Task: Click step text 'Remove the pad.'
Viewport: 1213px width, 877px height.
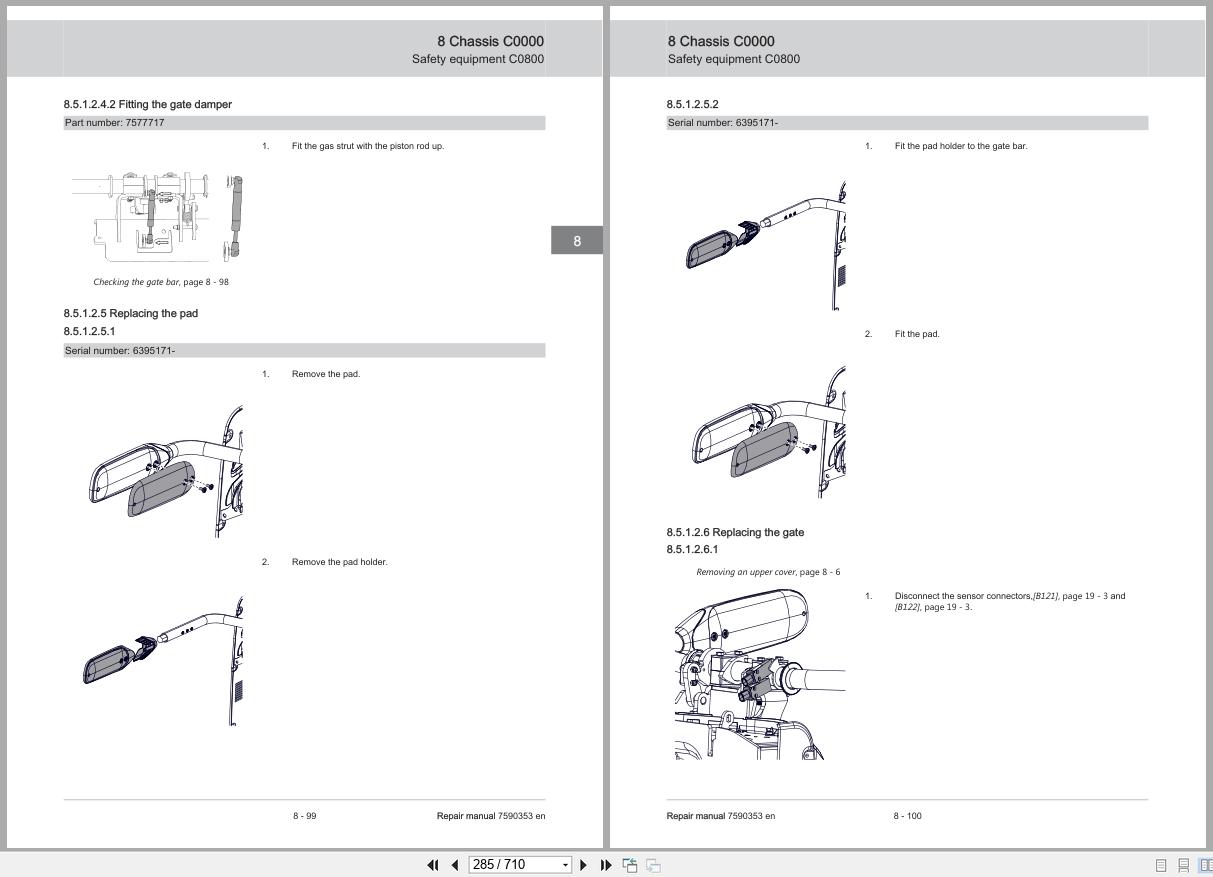Action: (326, 374)
